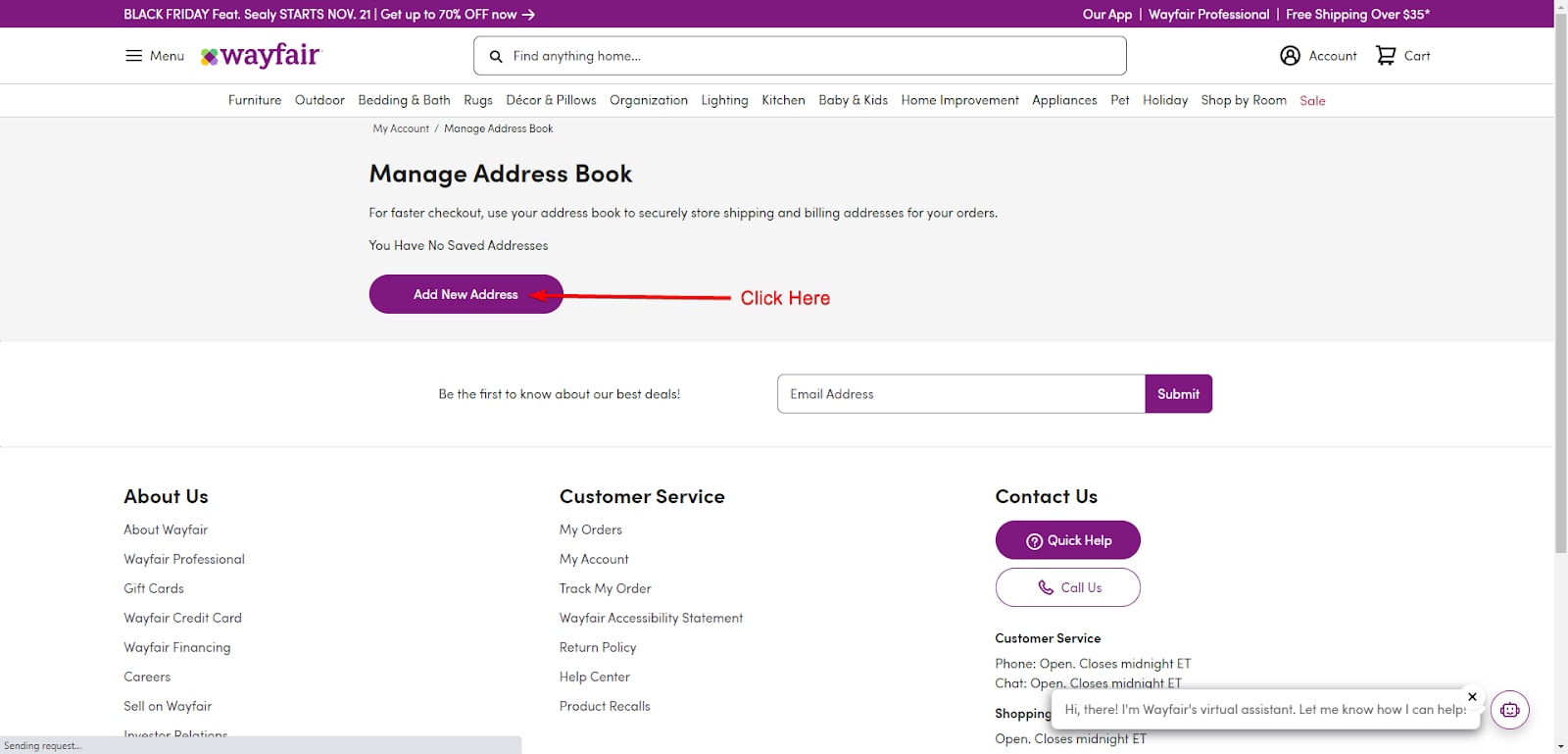The image size is (1568, 754).
Task: Open the Décor & Pillows category
Action: [x=551, y=100]
